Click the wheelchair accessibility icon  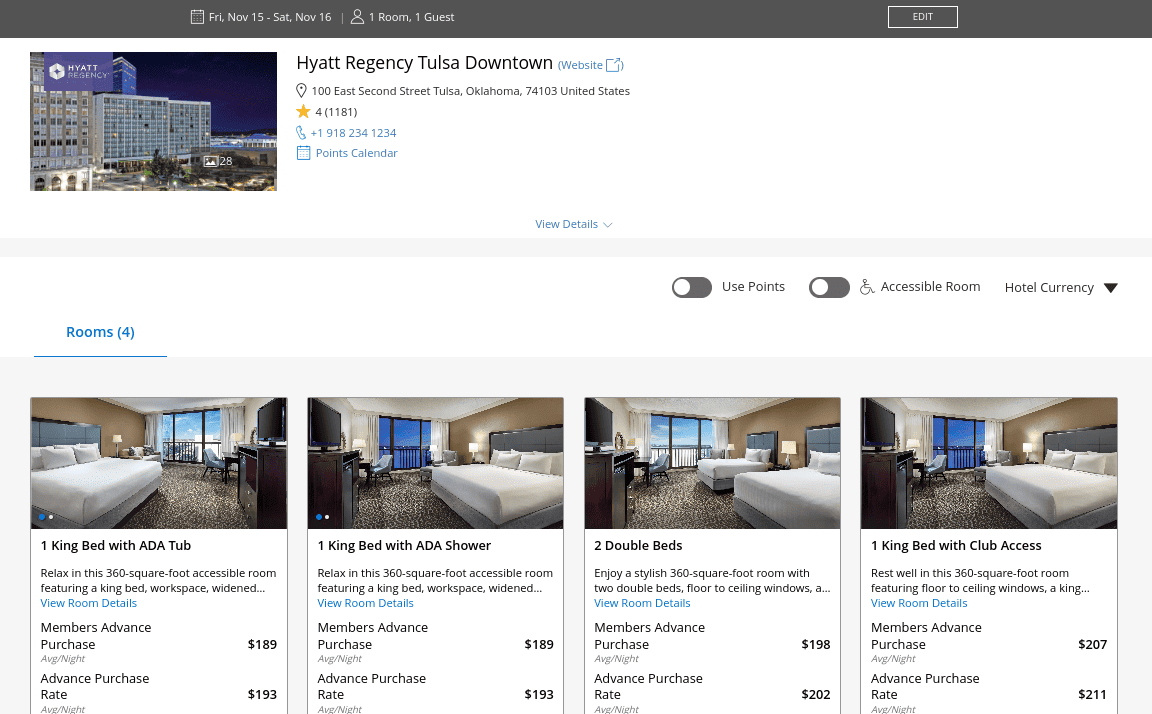(x=867, y=286)
